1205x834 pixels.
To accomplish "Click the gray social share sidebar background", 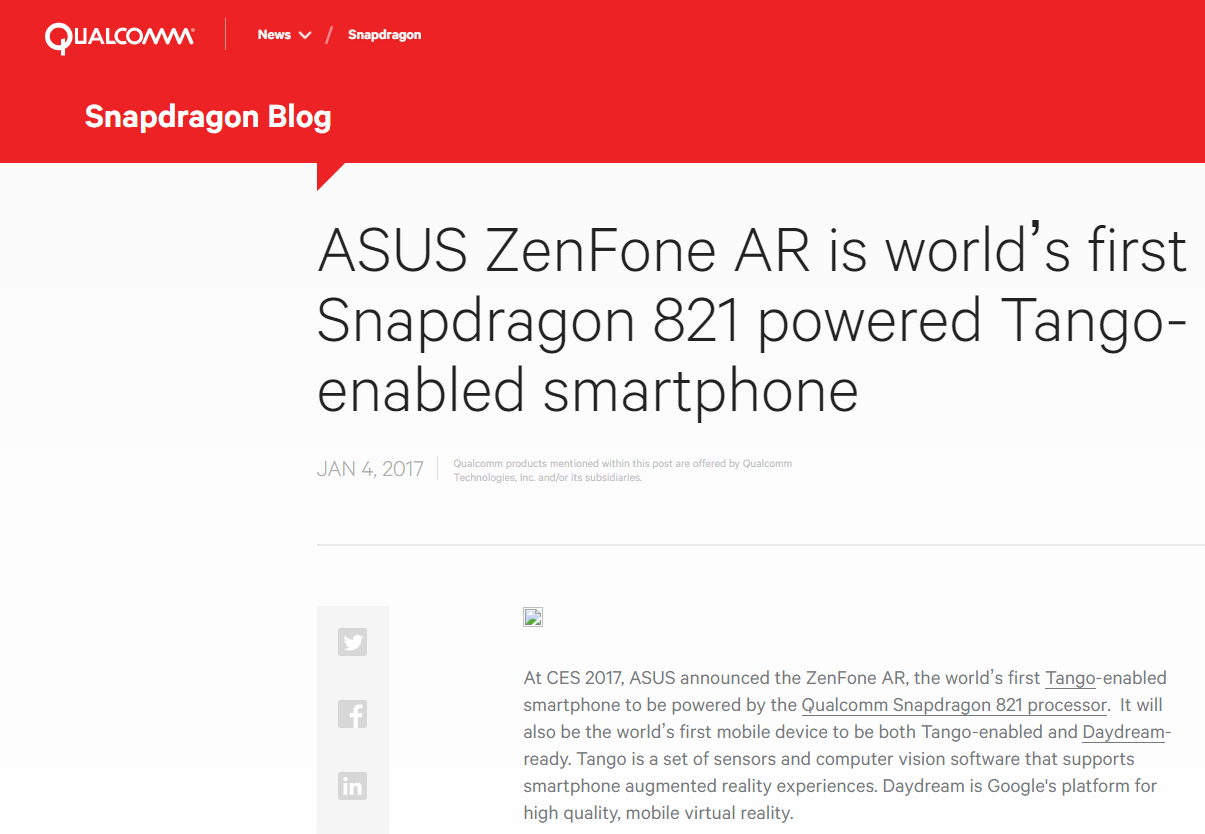I will click(352, 680).
